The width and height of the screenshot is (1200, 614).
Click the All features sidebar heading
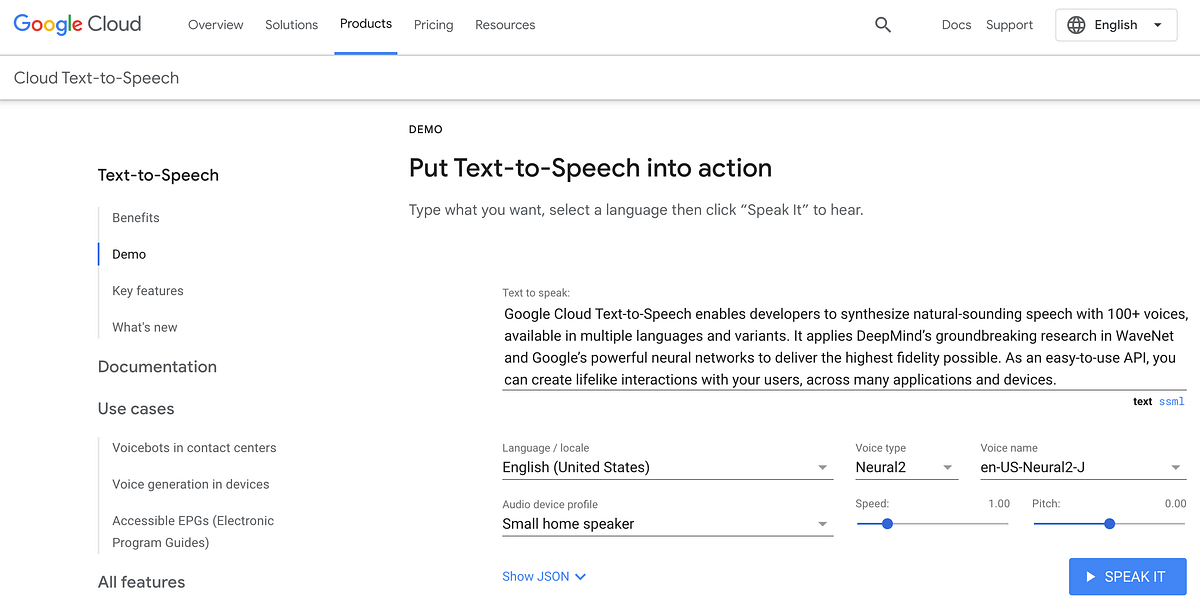(x=141, y=582)
